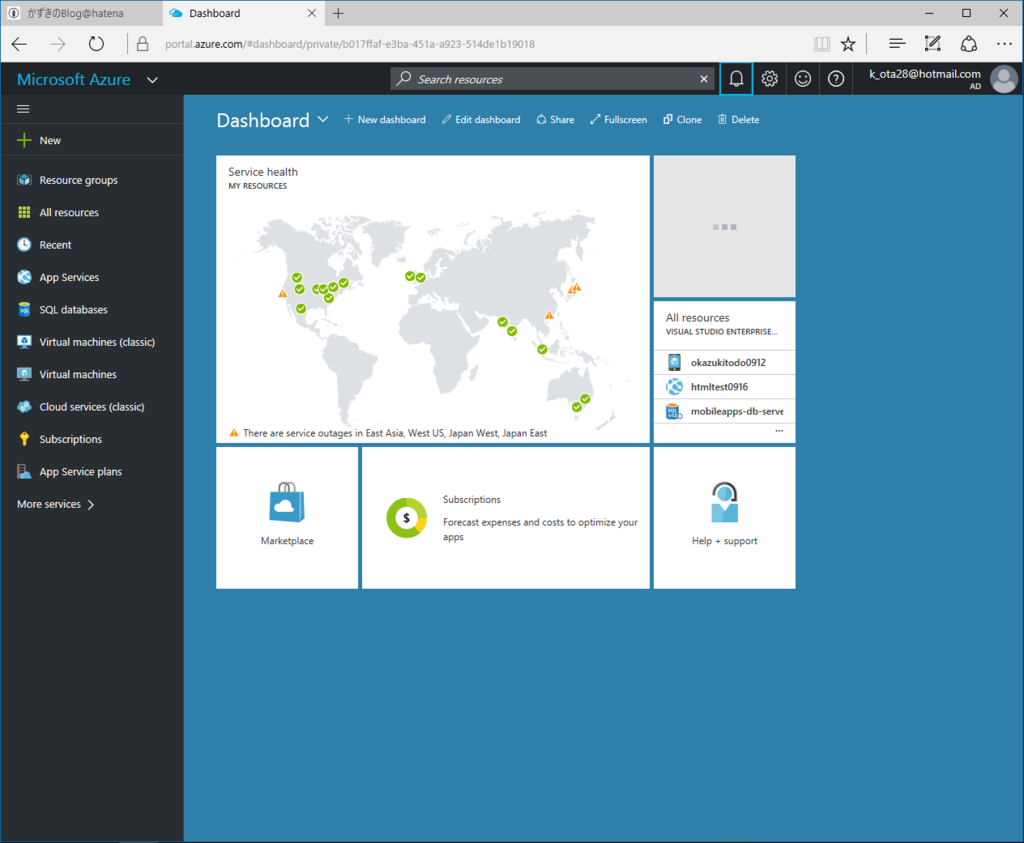Click the service outages warning message
The image size is (1024, 843).
[389, 433]
